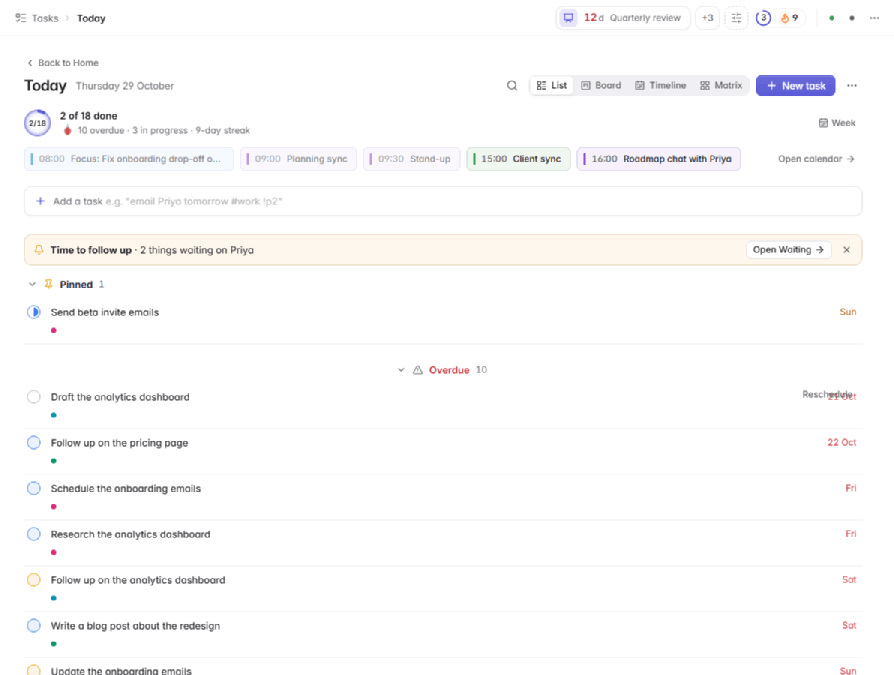Dismiss the Time to follow up banner
The image size is (894, 675).
point(847,250)
